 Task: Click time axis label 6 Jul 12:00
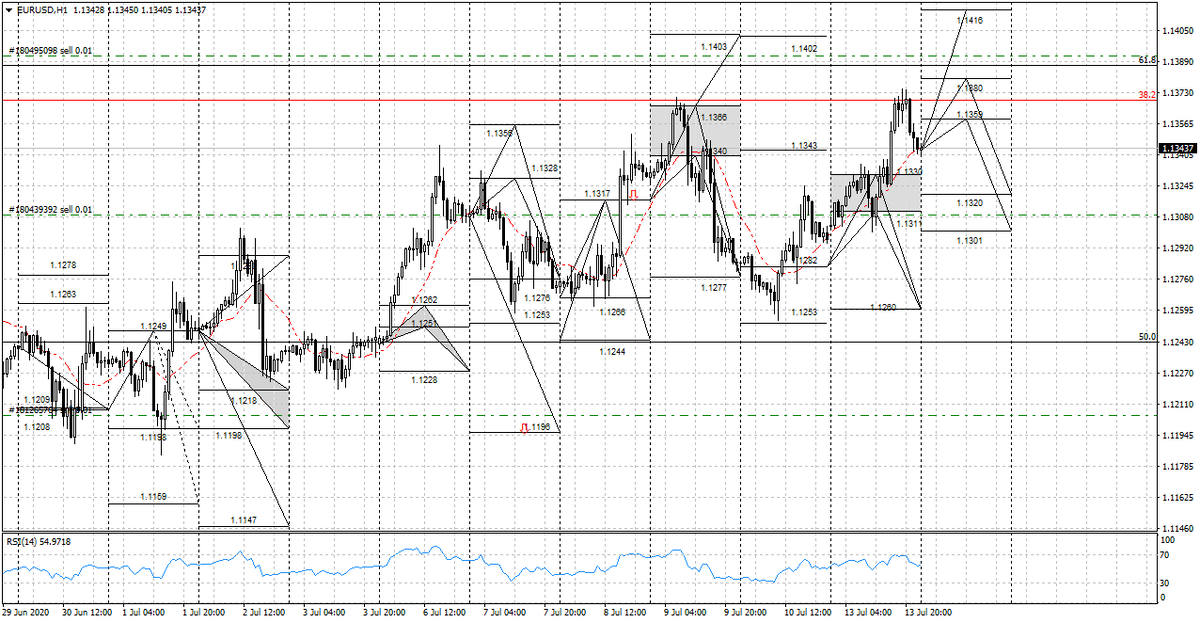pos(444,611)
